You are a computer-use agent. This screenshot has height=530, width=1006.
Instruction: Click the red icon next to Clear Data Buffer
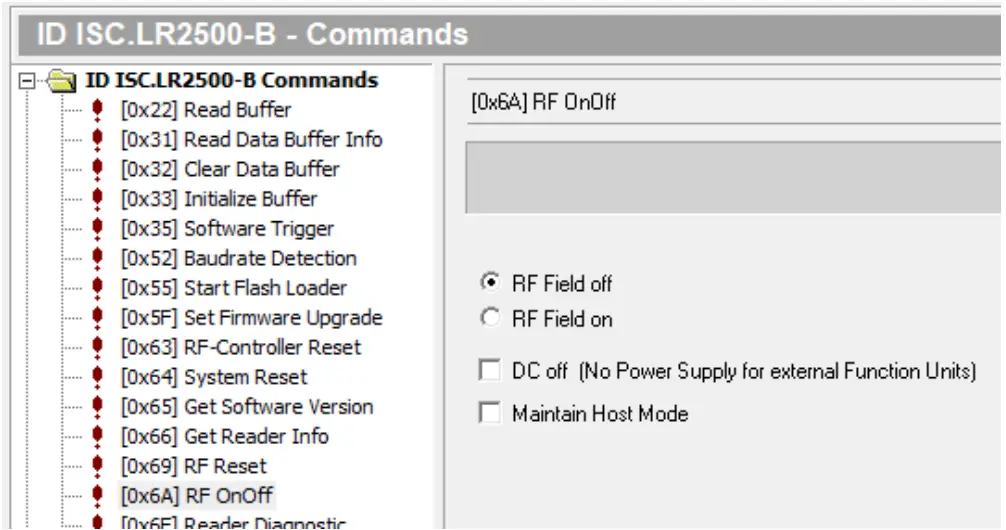pos(97,170)
